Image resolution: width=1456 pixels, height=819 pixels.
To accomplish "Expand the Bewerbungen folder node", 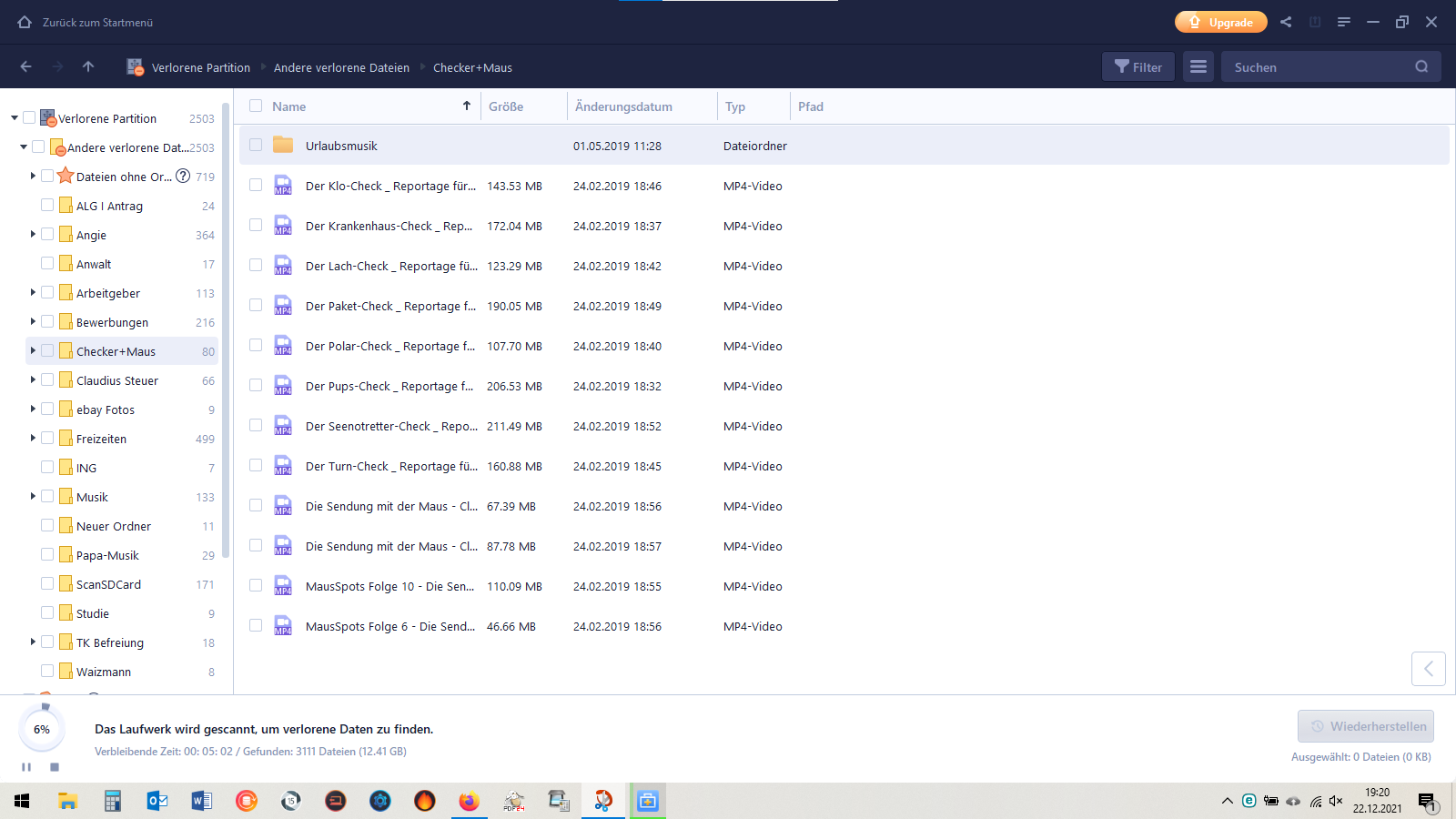I will click(33, 321).
